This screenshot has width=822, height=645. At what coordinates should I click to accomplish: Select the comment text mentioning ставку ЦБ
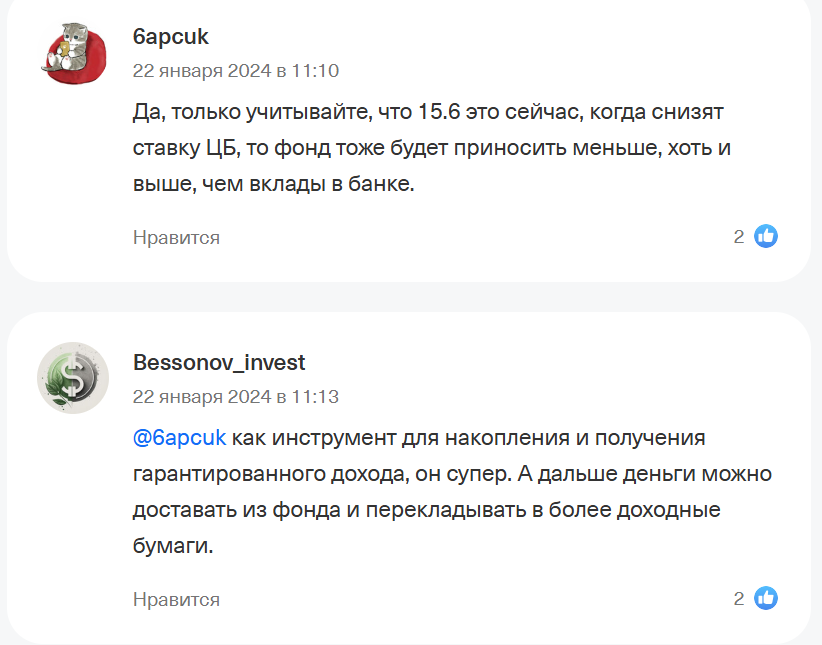click(x=430, y=146)
